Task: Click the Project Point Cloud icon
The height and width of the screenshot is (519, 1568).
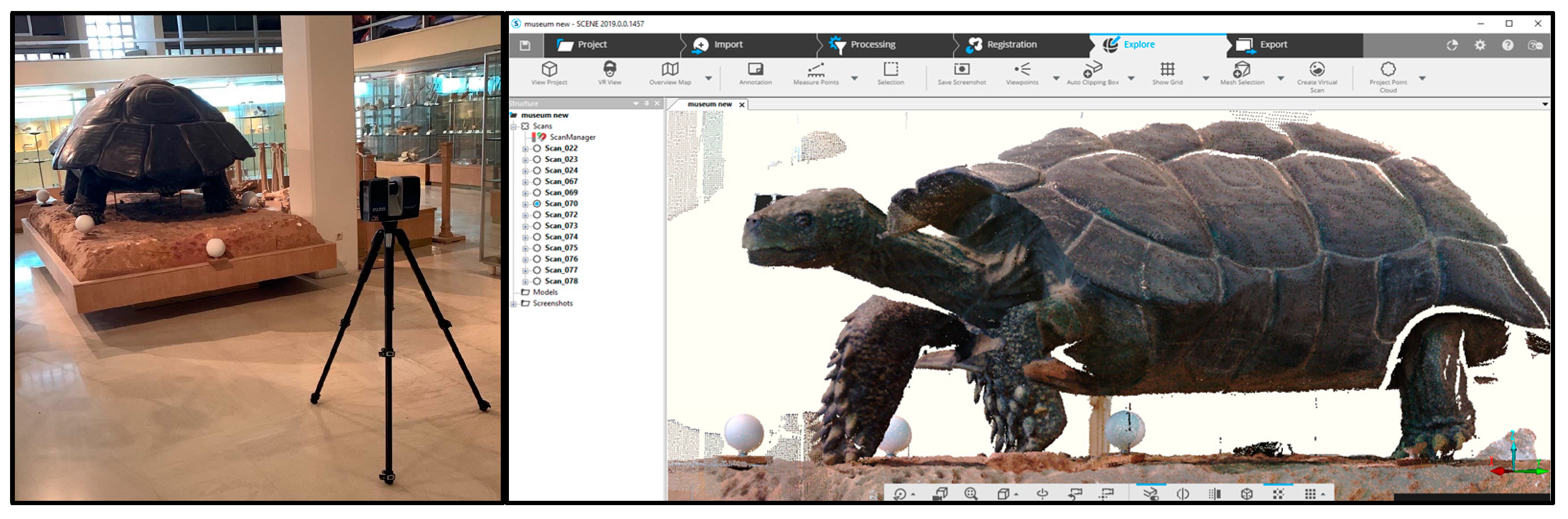Action: coord(1388,69)
